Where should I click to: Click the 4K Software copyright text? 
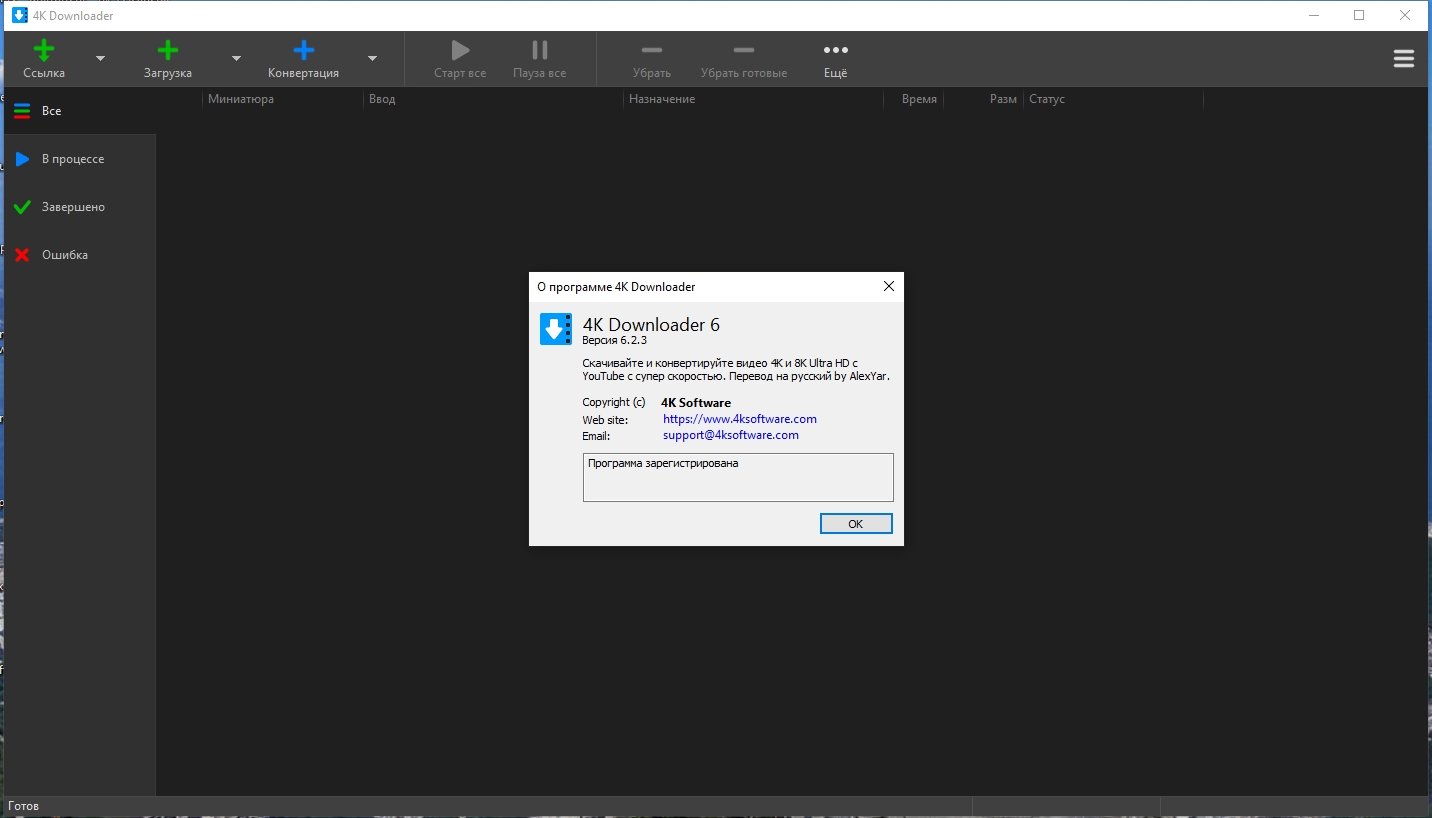pos(696,403)
